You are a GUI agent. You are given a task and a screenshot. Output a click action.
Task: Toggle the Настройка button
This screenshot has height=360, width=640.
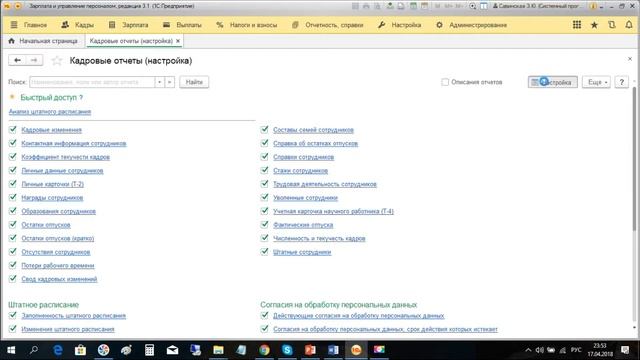553,82
